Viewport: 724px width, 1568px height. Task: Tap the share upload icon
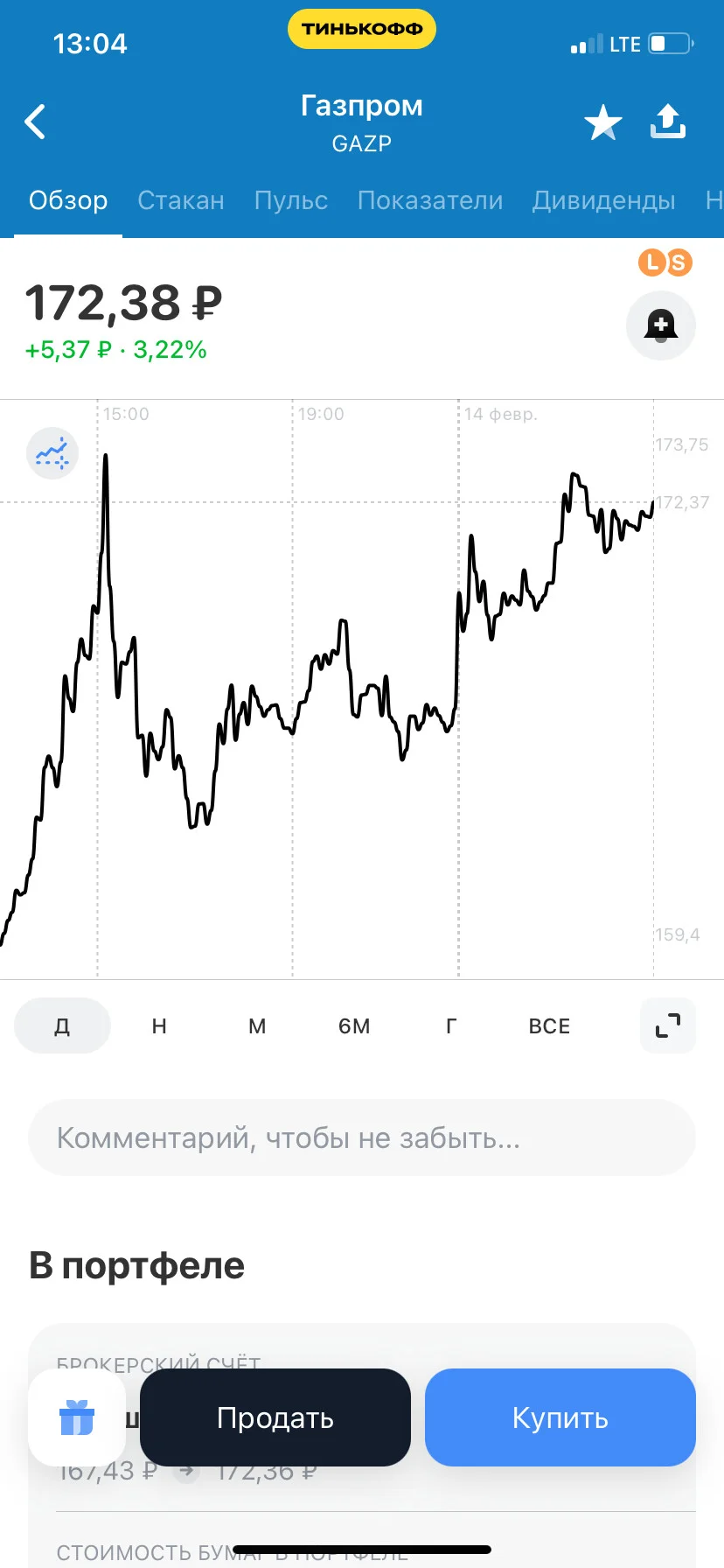(x=668, y=122)
